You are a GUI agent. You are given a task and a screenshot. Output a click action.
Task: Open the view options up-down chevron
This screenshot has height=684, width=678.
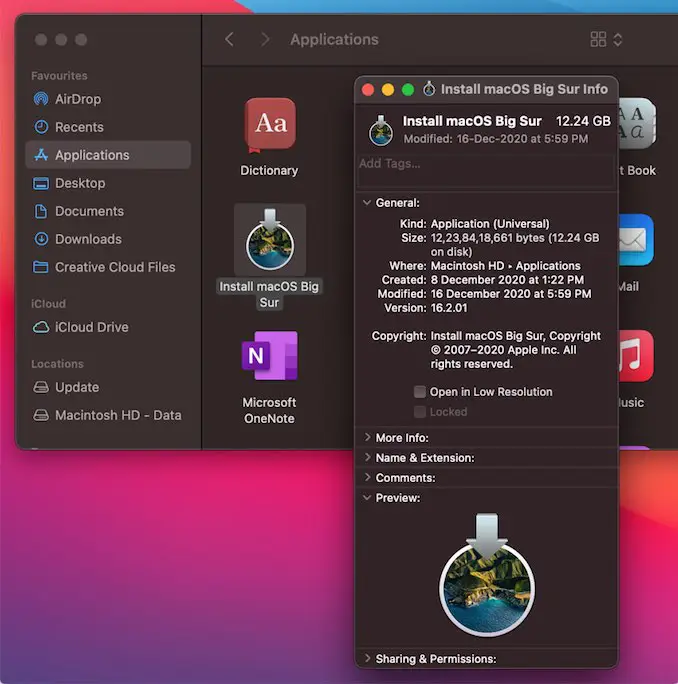point(618,40)
